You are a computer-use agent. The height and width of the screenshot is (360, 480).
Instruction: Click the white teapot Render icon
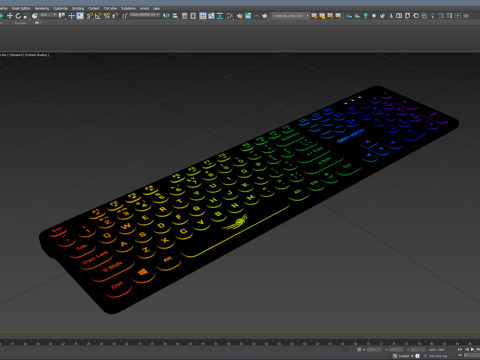265,16
